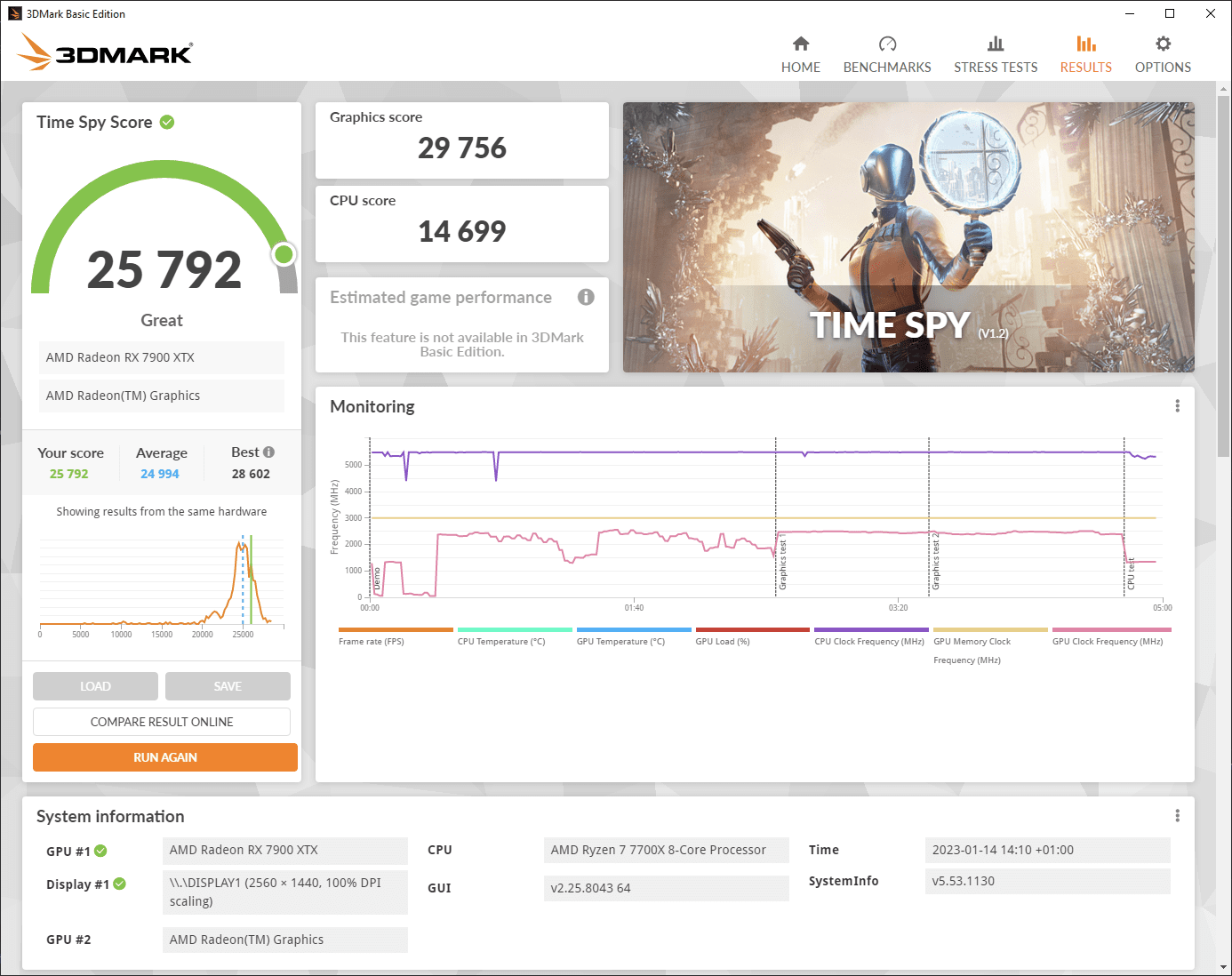Click the Time Spy benchmark image
The image size is (1232, 976).
(x=908, y=237)
